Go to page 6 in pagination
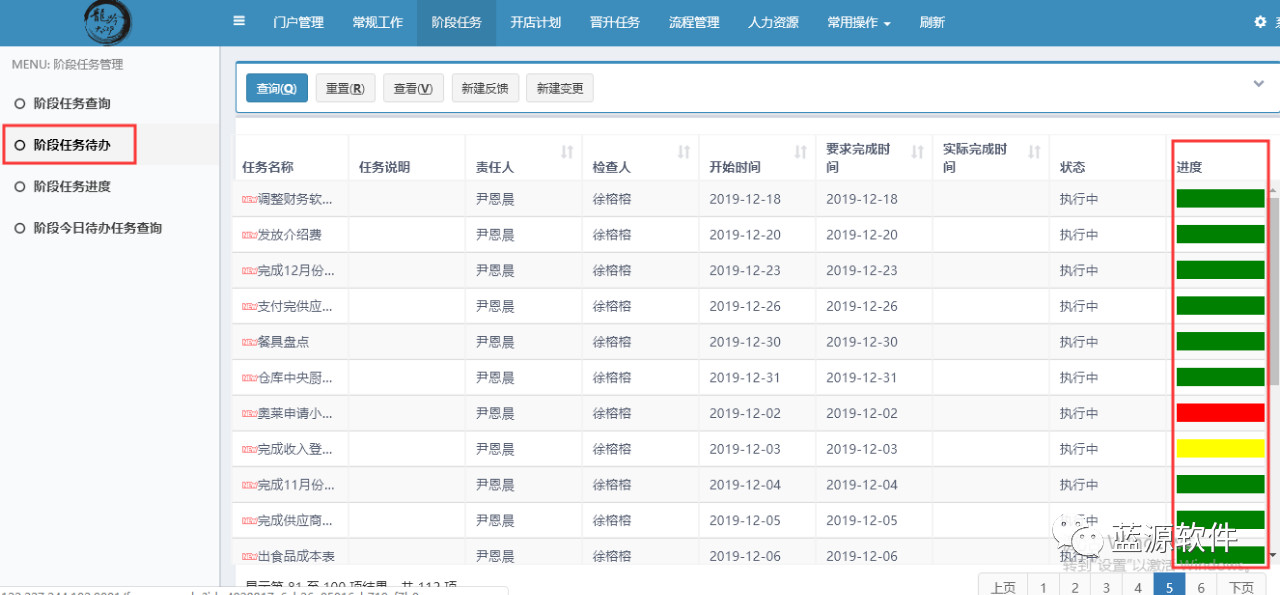 (x=1201, y=587)
